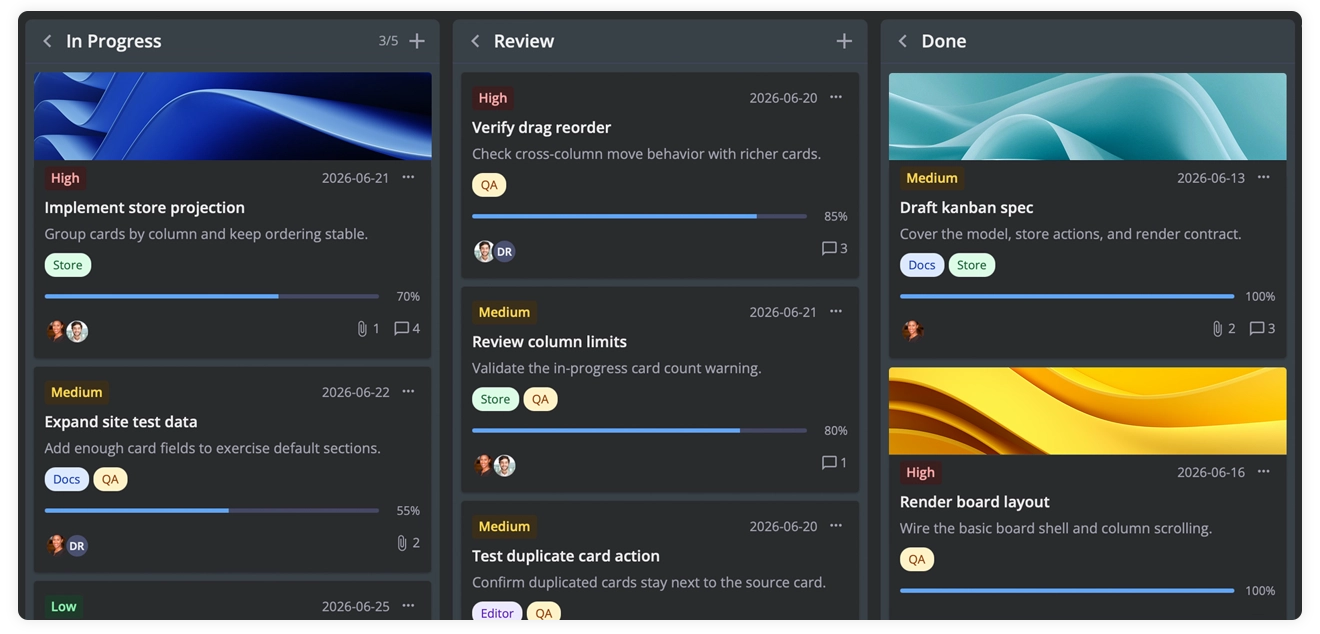Screen dimensions: 1320x634
Task: Open attachments on Expand site test data
Action: [x=408, y=543]
